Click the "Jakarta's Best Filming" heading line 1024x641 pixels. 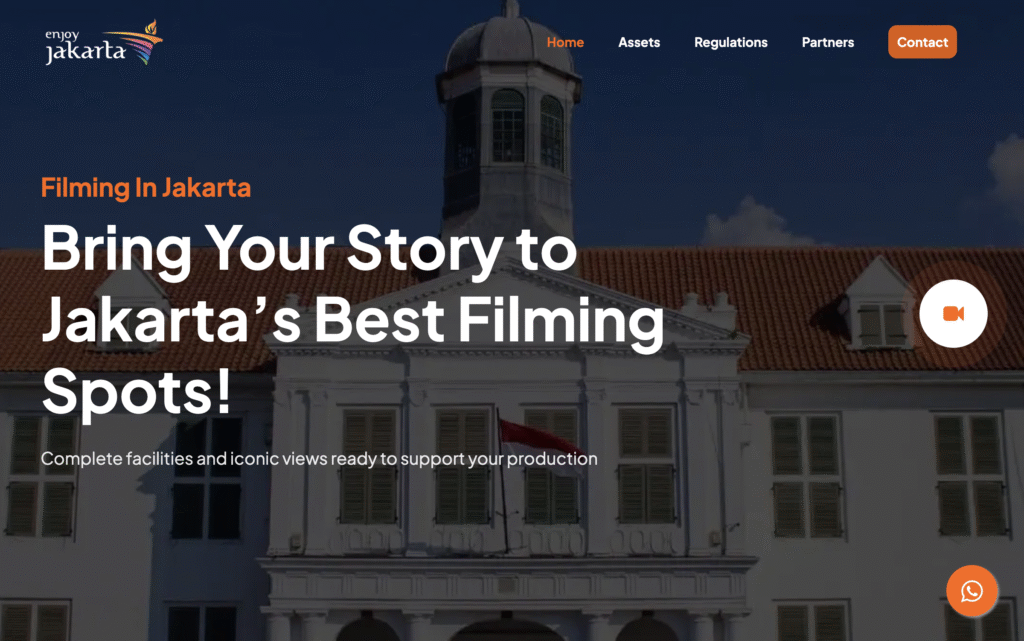pyautogui.click(x=353, y=321)
